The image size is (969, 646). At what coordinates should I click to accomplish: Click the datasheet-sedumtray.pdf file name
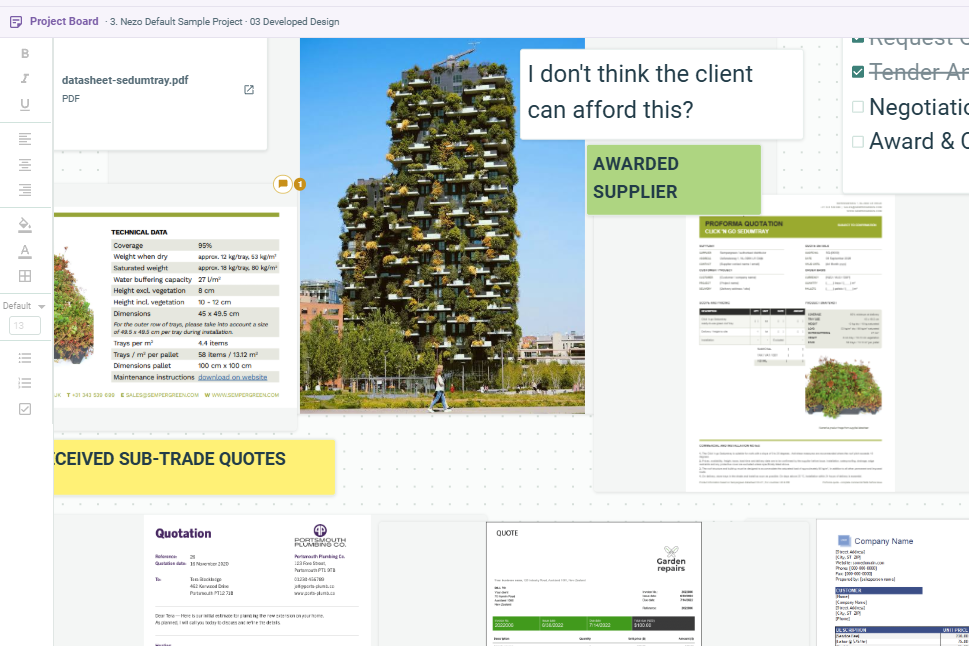pos(125,80)
